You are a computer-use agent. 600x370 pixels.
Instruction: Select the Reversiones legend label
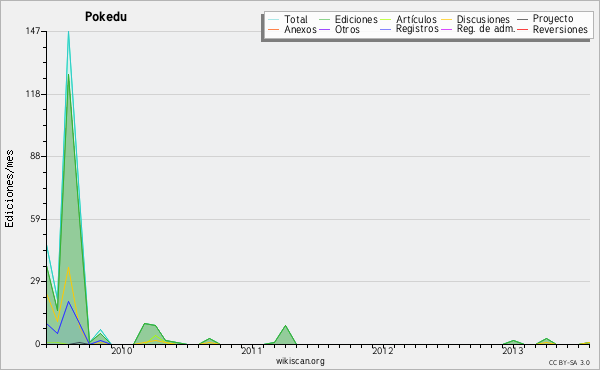pyautogui.click(x=560, y=29)
